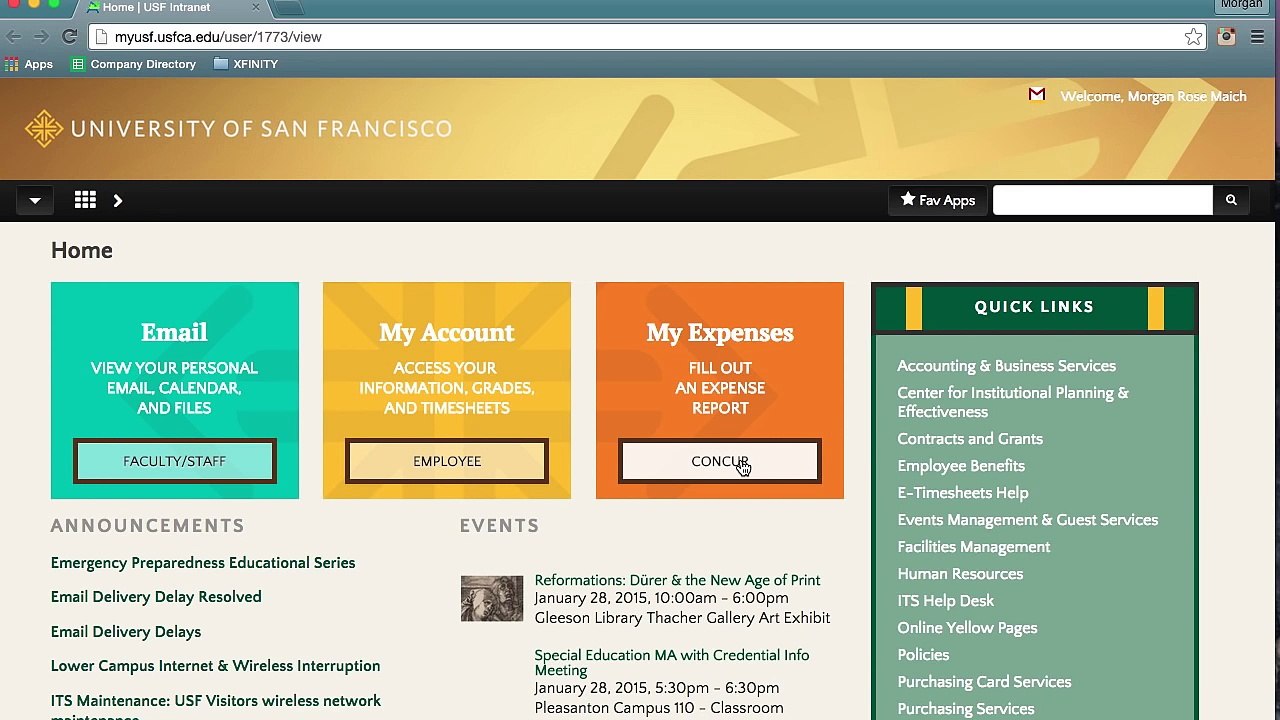1280x720 pixels.
Task: Expand the right chevron in navbar
Action: coord(118,200)
